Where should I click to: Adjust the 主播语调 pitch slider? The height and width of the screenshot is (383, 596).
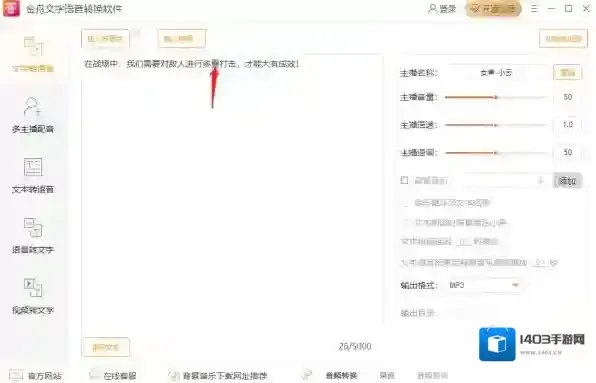pos(496,153)
